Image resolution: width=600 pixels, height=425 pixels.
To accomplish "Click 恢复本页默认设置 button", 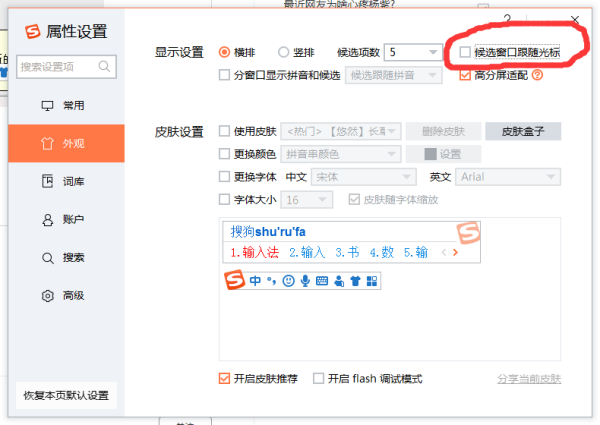I will [66, 395].
